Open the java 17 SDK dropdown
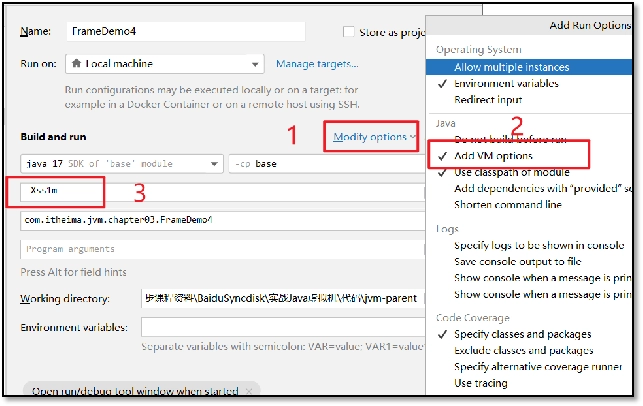Image resolution: width=643 pixels, height=406 pixels. (x=122, y=164)
